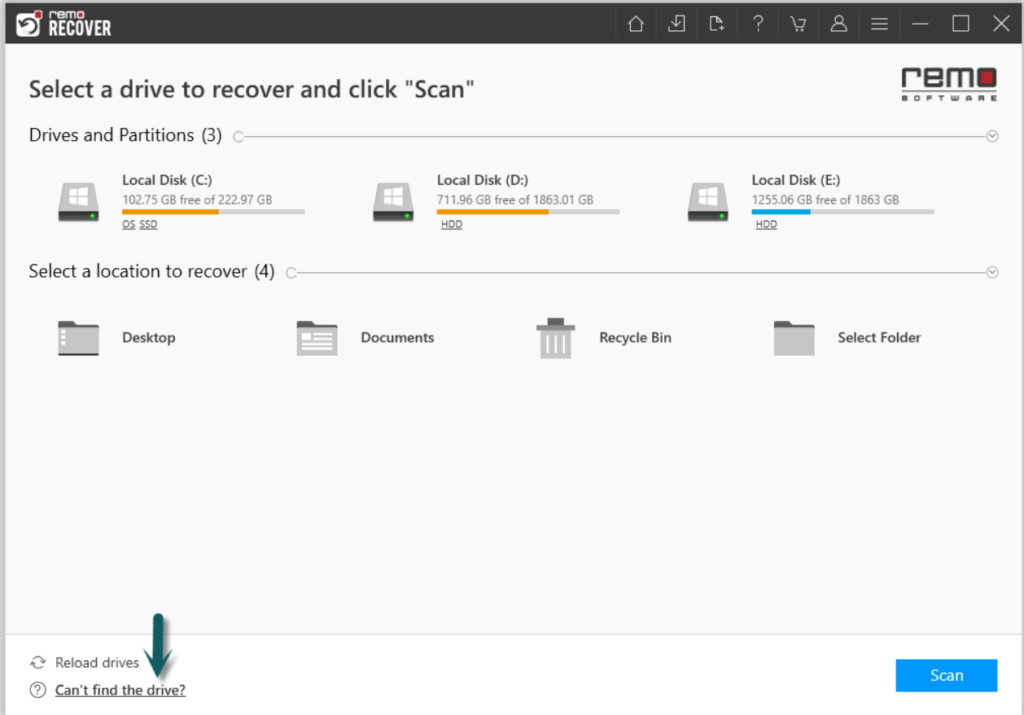Click the import/load session icon in title bar
Screen dimensions: 1024x715
click(677, 24)
